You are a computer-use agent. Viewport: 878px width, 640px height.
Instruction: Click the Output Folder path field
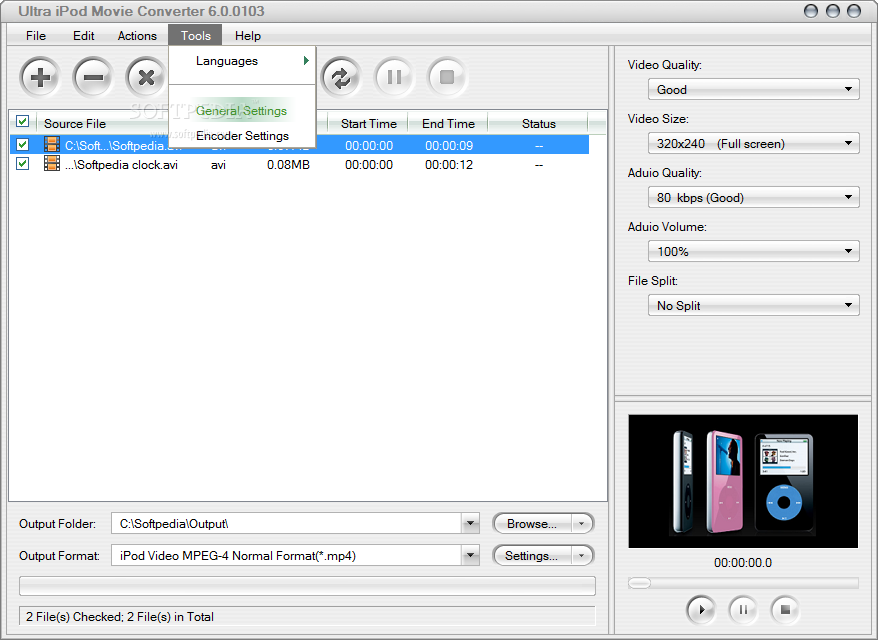[x=286, y=524]
